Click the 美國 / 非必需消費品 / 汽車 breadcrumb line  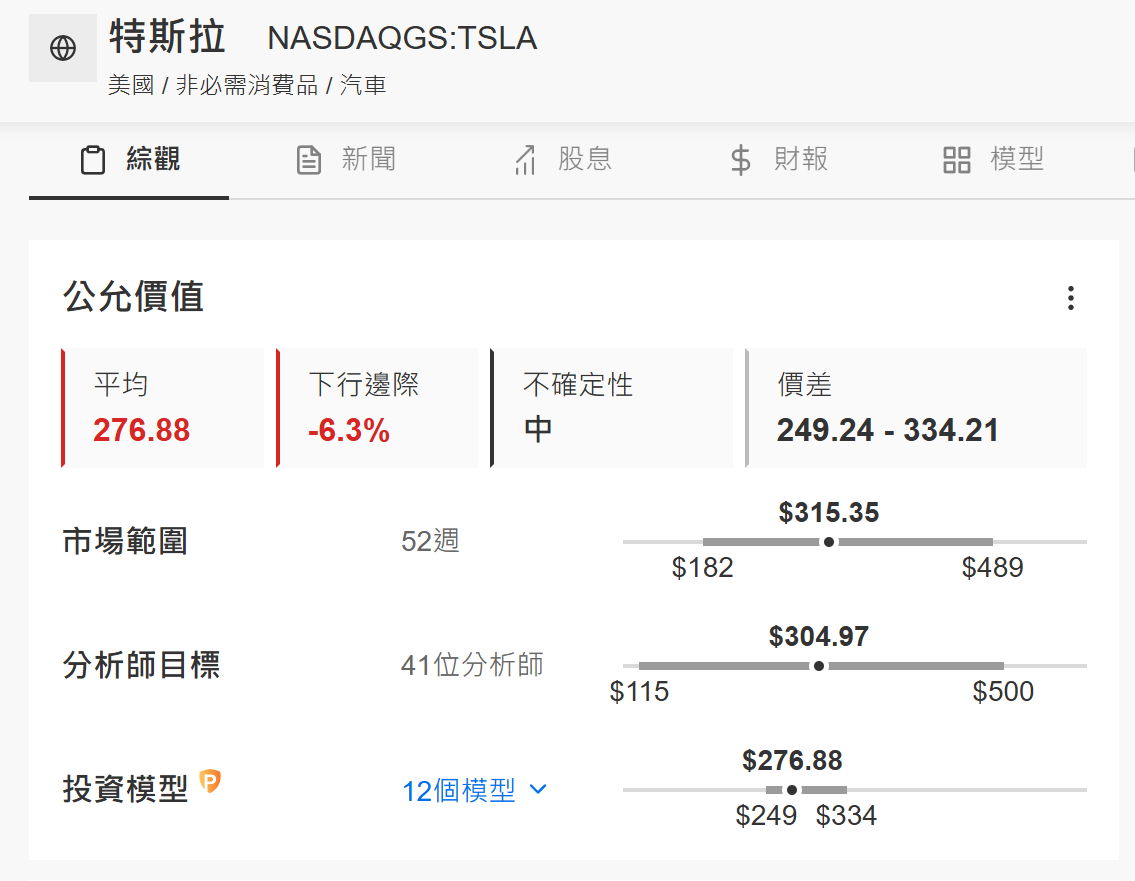[247, 85]
